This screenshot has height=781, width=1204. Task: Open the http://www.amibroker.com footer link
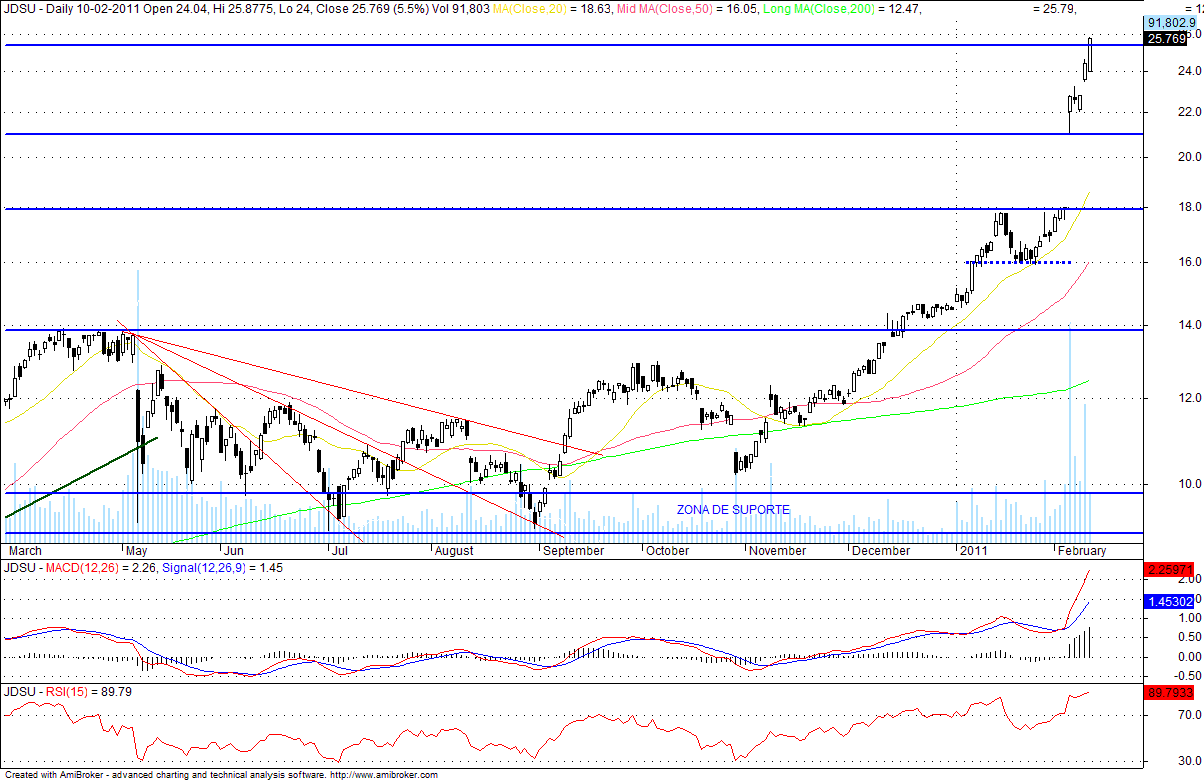point(384,775)
